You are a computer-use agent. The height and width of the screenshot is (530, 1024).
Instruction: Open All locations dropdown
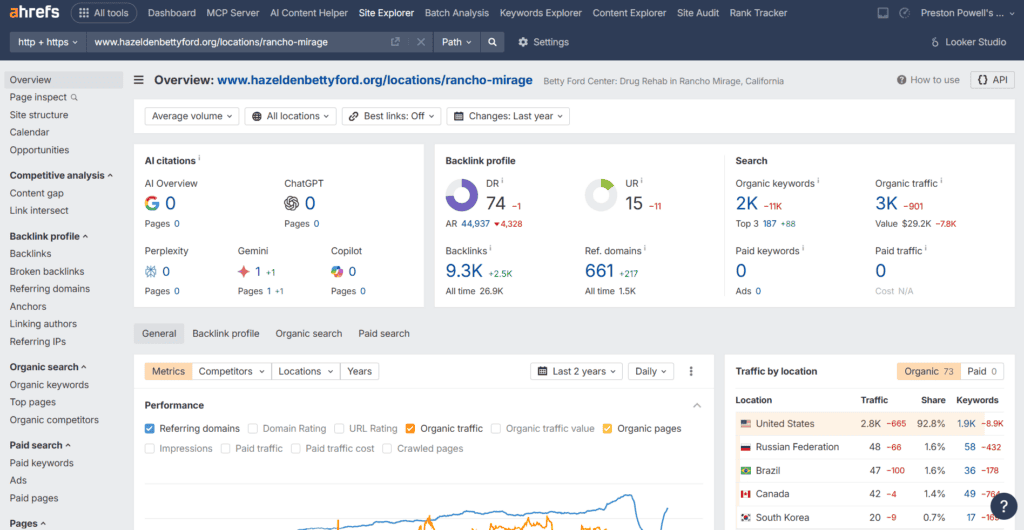pyautogui.click(x=291, y=116)
